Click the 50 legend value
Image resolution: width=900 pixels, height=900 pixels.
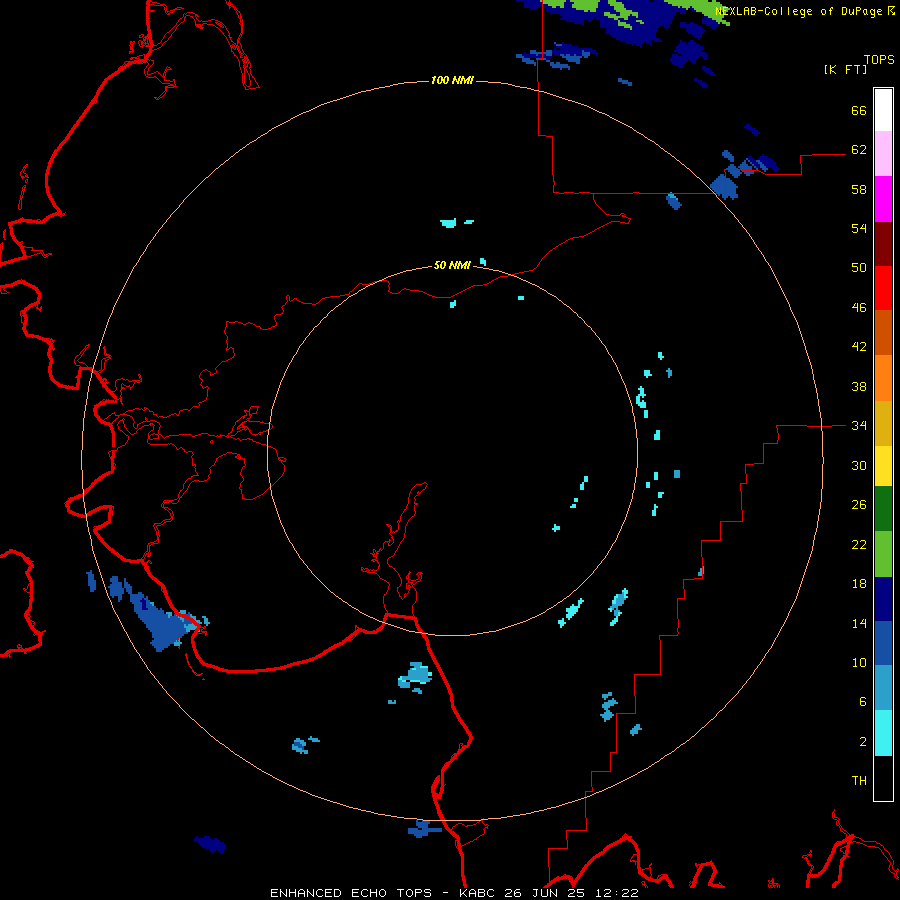pyautogui.click(x=859, y=267)
